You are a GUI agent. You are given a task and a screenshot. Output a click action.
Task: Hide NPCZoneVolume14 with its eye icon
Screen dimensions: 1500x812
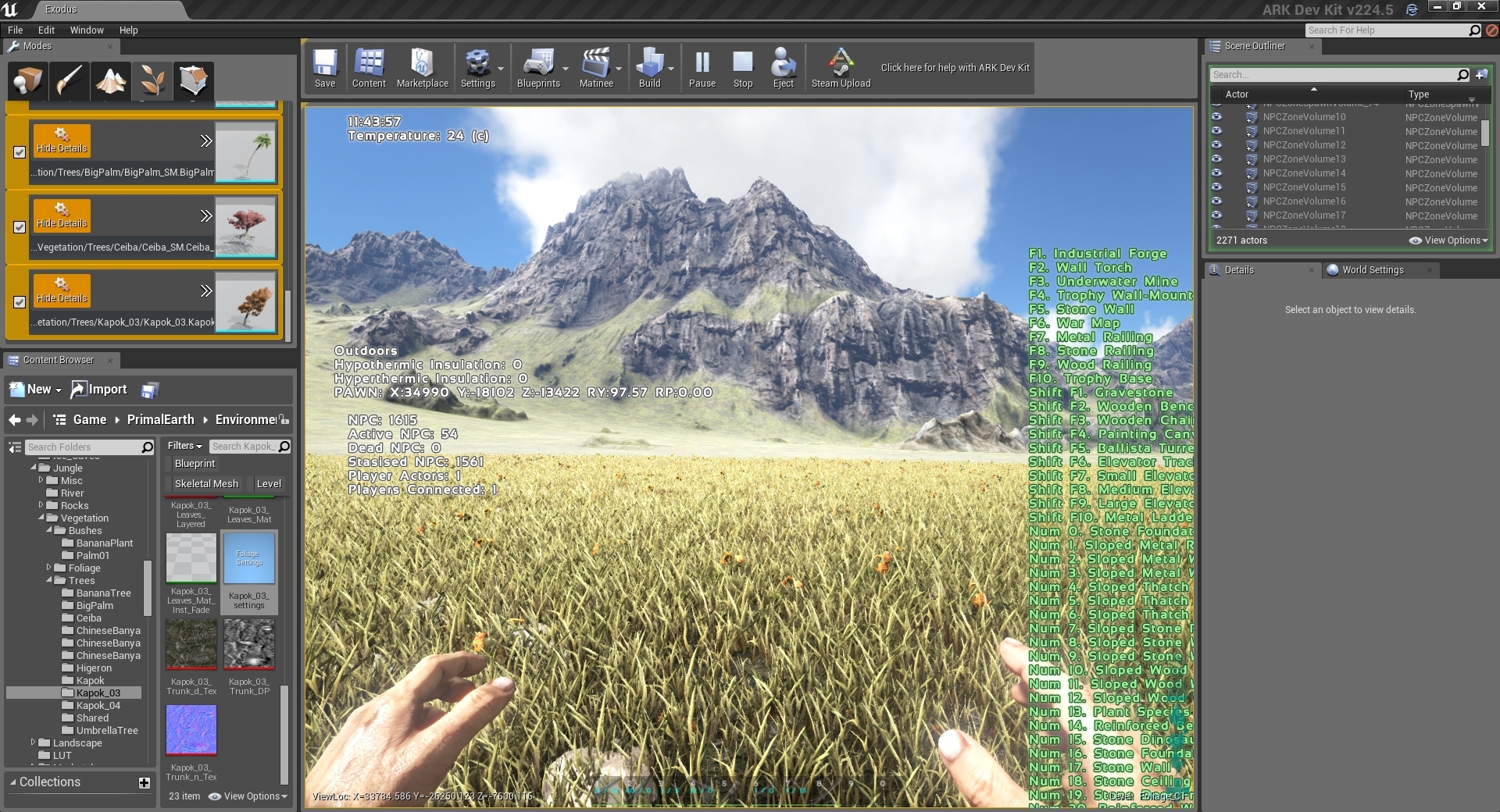coord(1216,173)
